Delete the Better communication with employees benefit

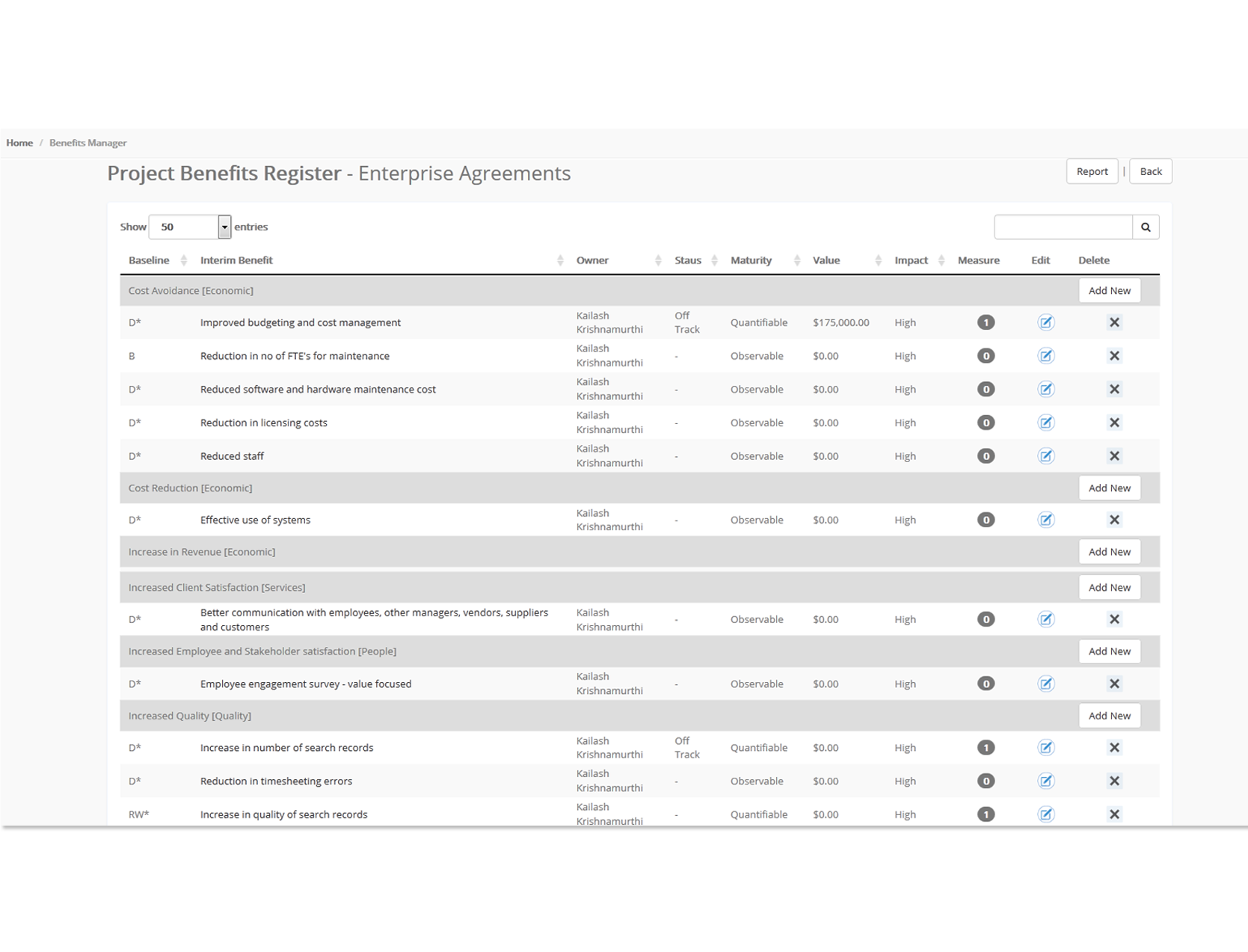pos(1114,619)
